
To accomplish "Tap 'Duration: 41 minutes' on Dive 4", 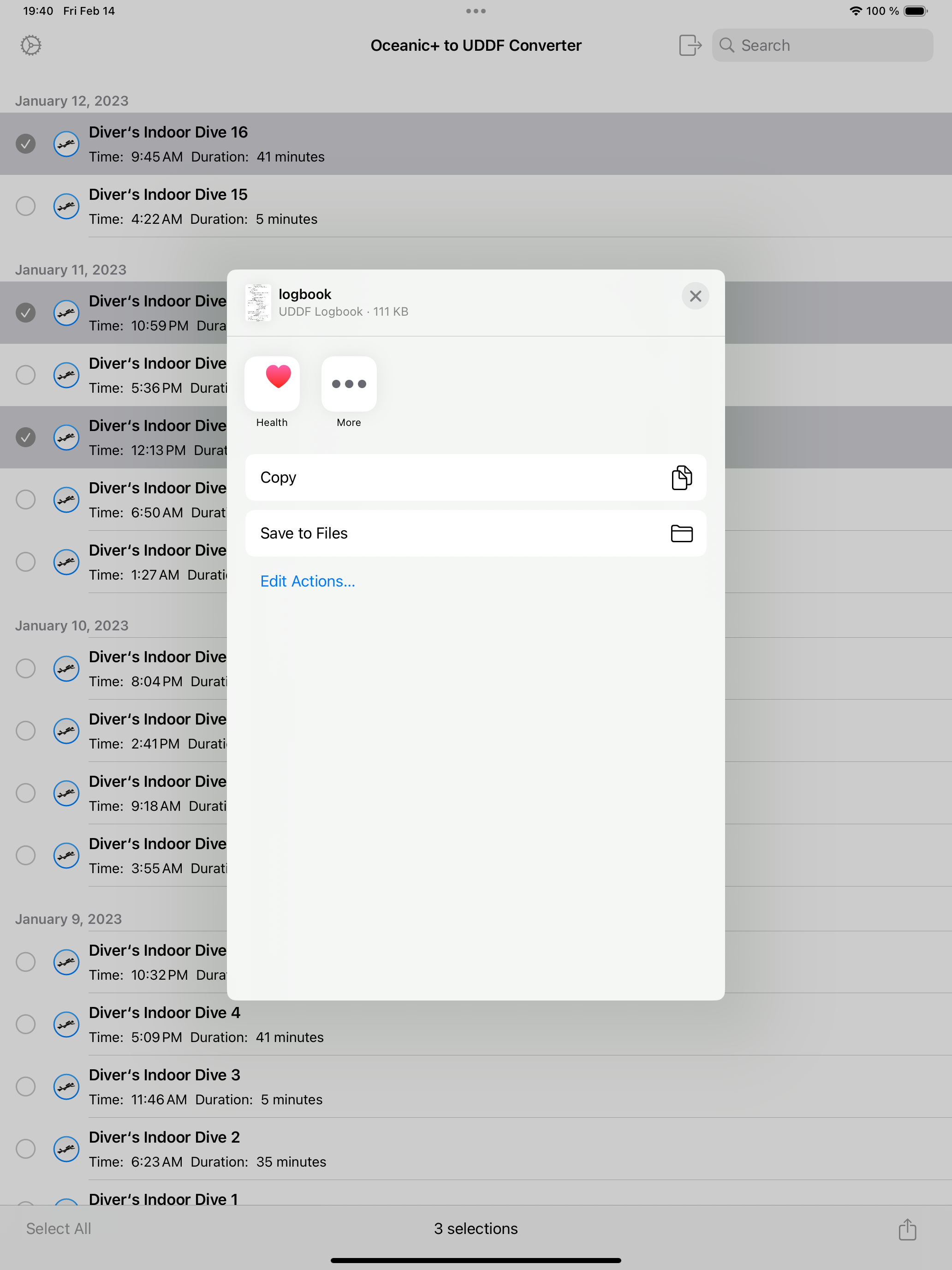I will coord(257,1037).
